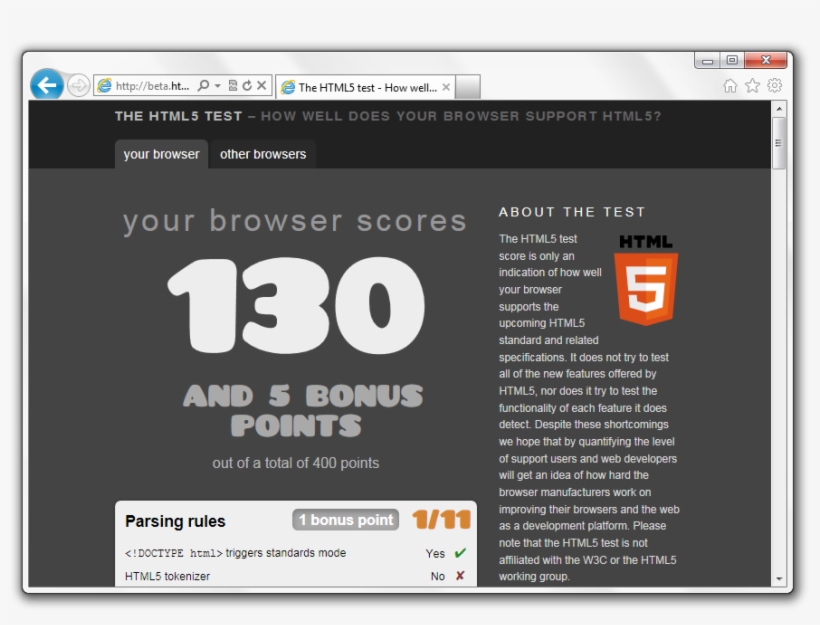The image size is (820, 625).
Task: Click the scrollbar up arrow
Action: pyautogui.click(x=779, y=108)
